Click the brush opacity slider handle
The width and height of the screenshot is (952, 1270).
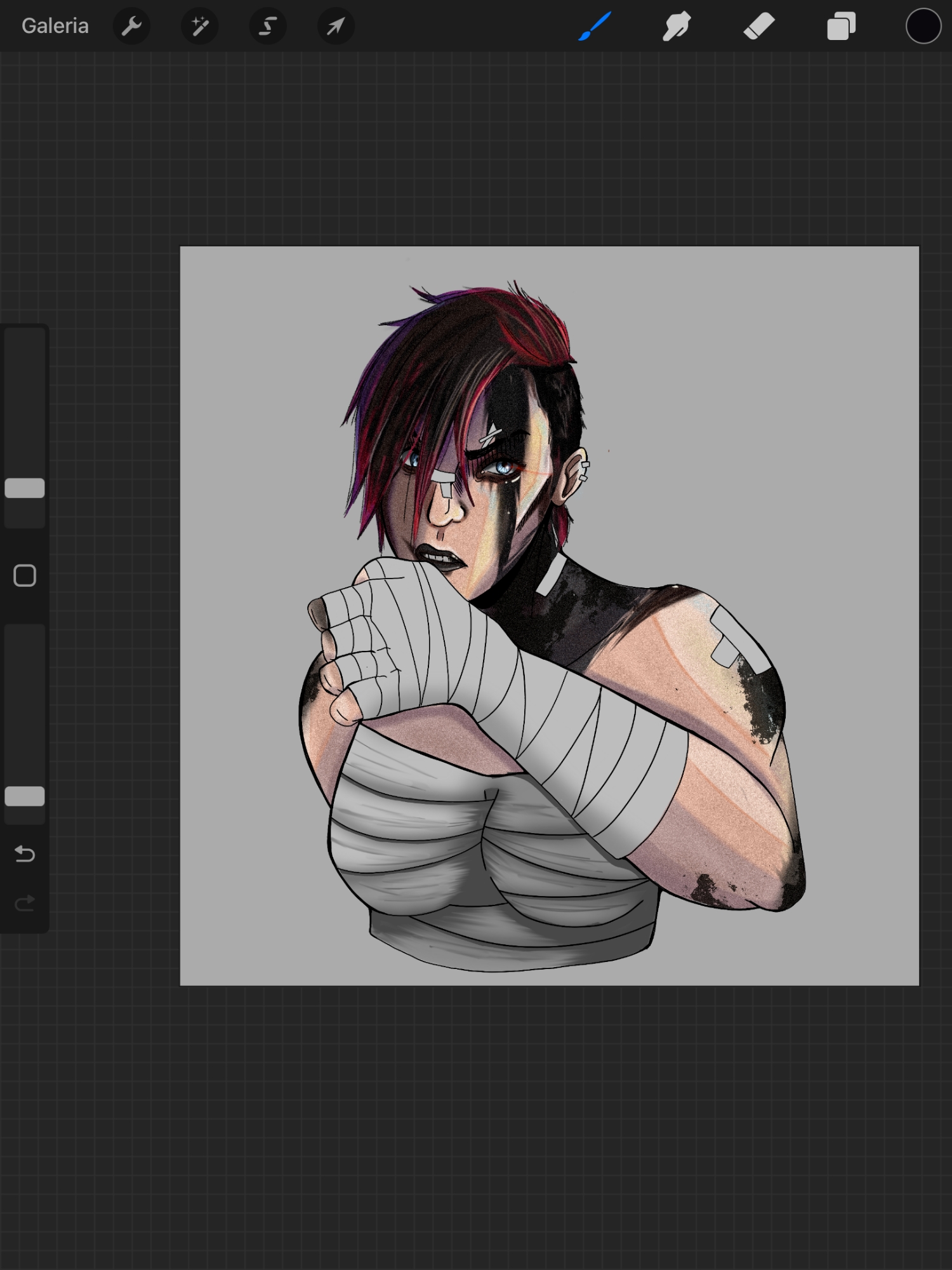point(25,796)
